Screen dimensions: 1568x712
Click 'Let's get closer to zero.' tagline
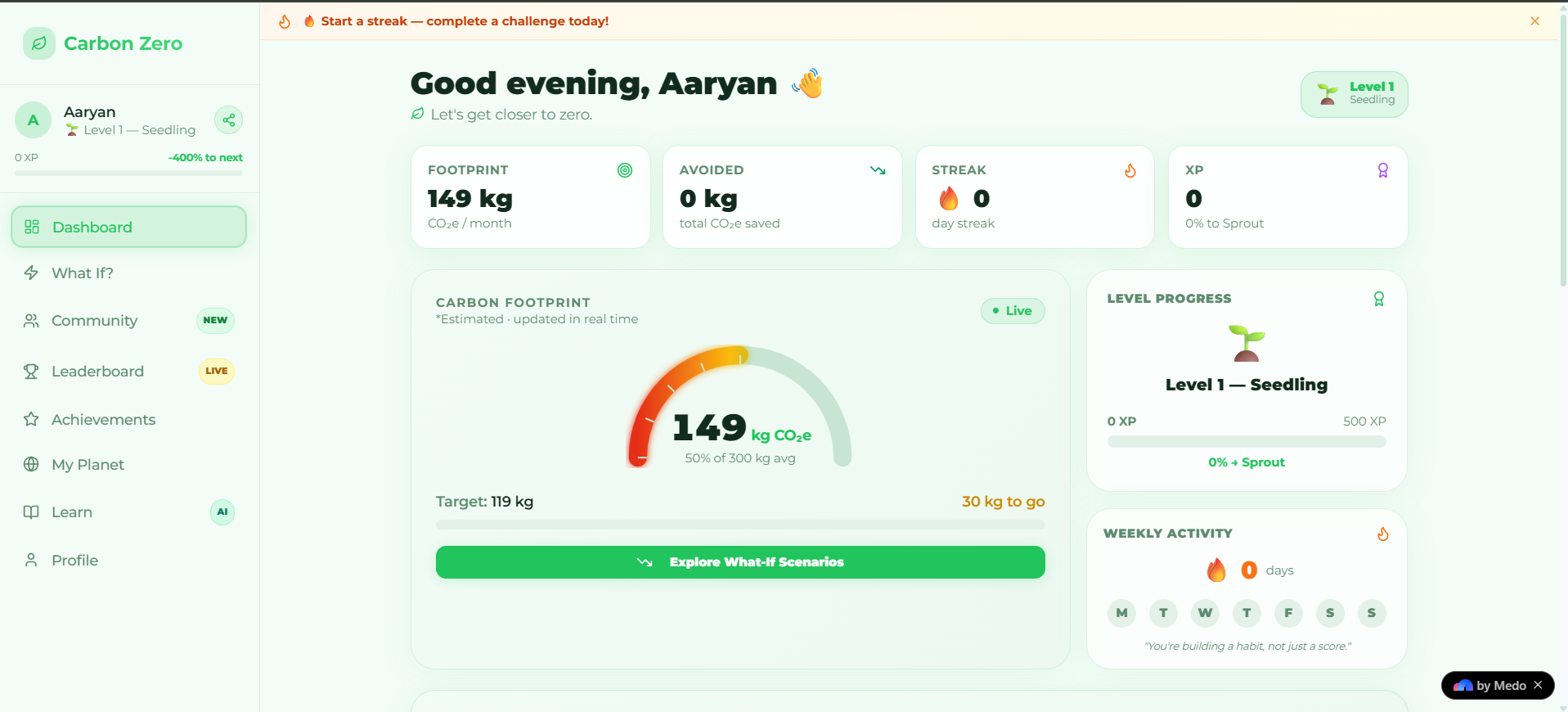tap(511, 115)
